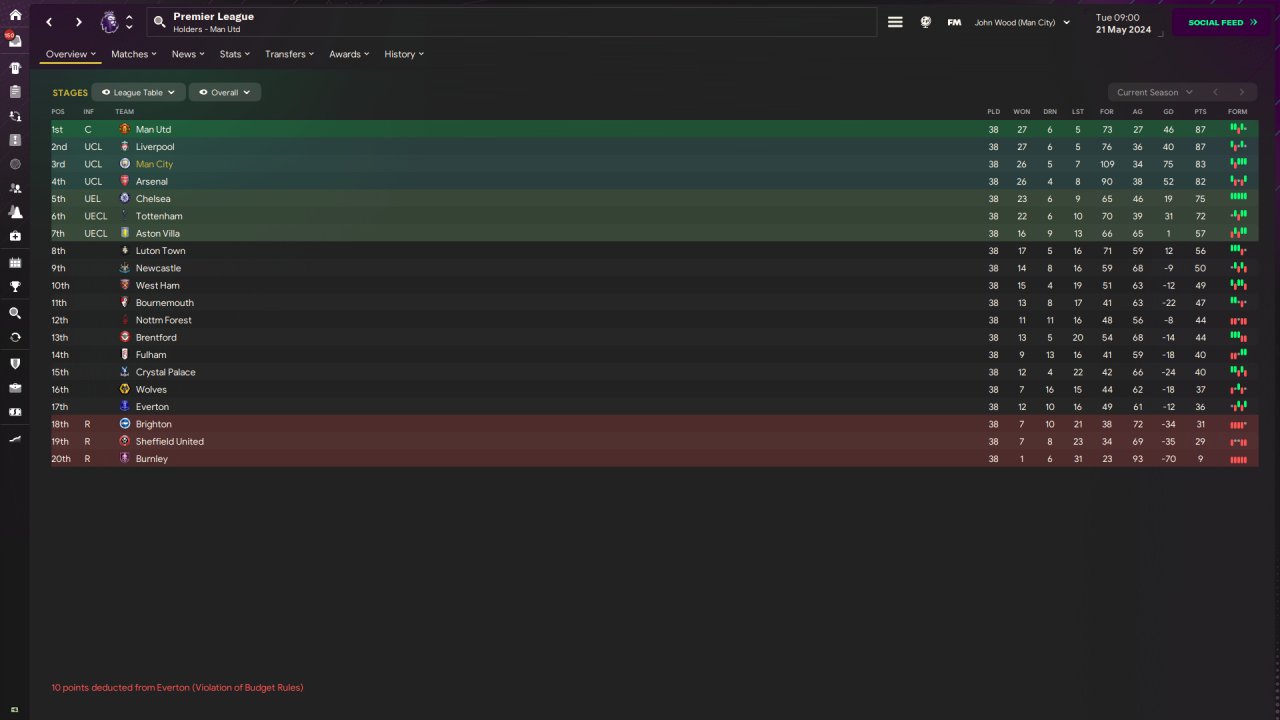Viewport: 1280px width, 720px height.
Task: Expand the John Wood (Man City) manager dropdown
Action: click(x=1022, y=22)
